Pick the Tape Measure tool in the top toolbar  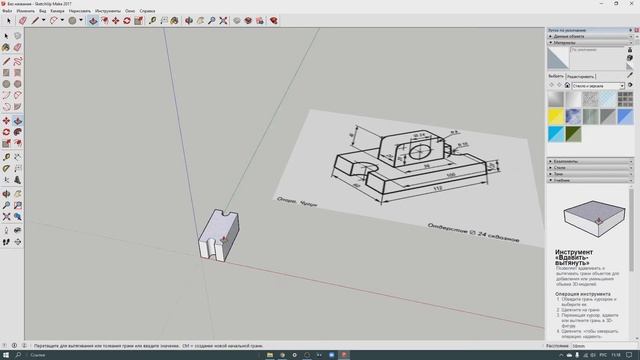(x=152, y=20)
